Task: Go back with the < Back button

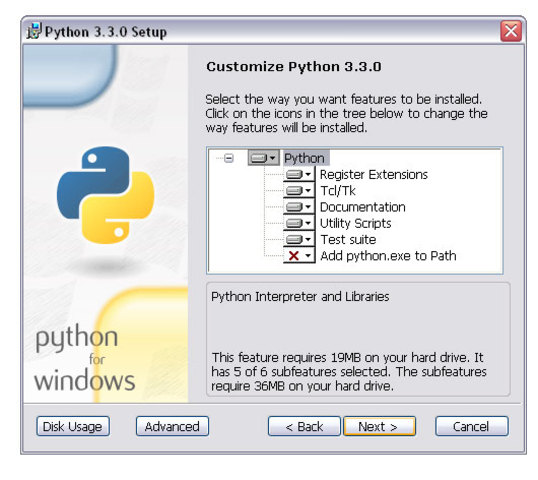Action: click(x=304, y=426)
